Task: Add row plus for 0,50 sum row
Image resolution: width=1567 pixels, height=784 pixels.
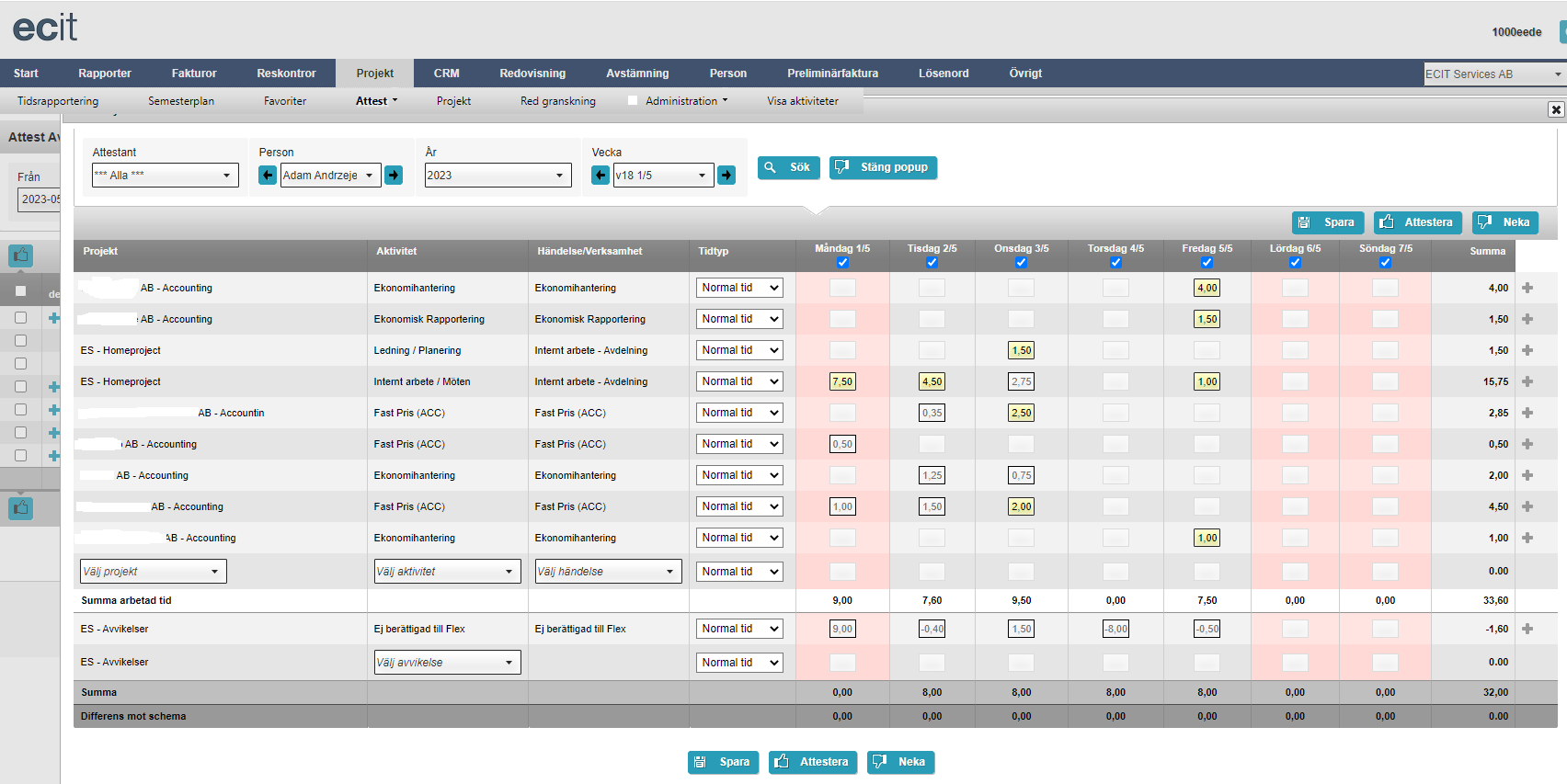Action: [x=1527, y=444]
